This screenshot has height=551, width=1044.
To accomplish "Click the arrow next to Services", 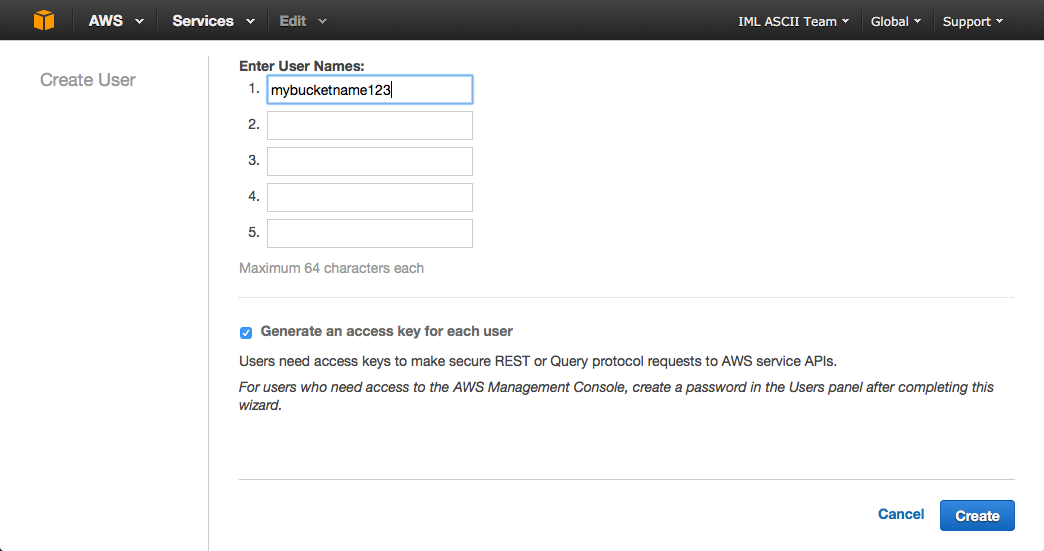I will tap(250, 21).
